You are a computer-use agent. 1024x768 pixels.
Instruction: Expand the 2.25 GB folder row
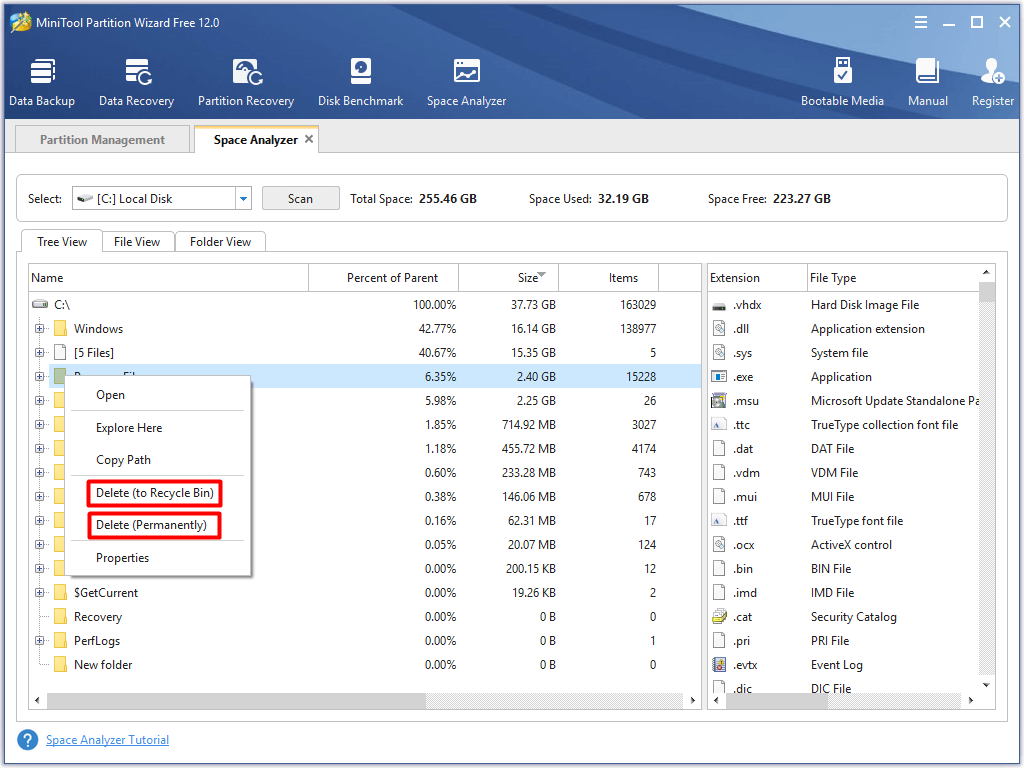coord(40,401)
